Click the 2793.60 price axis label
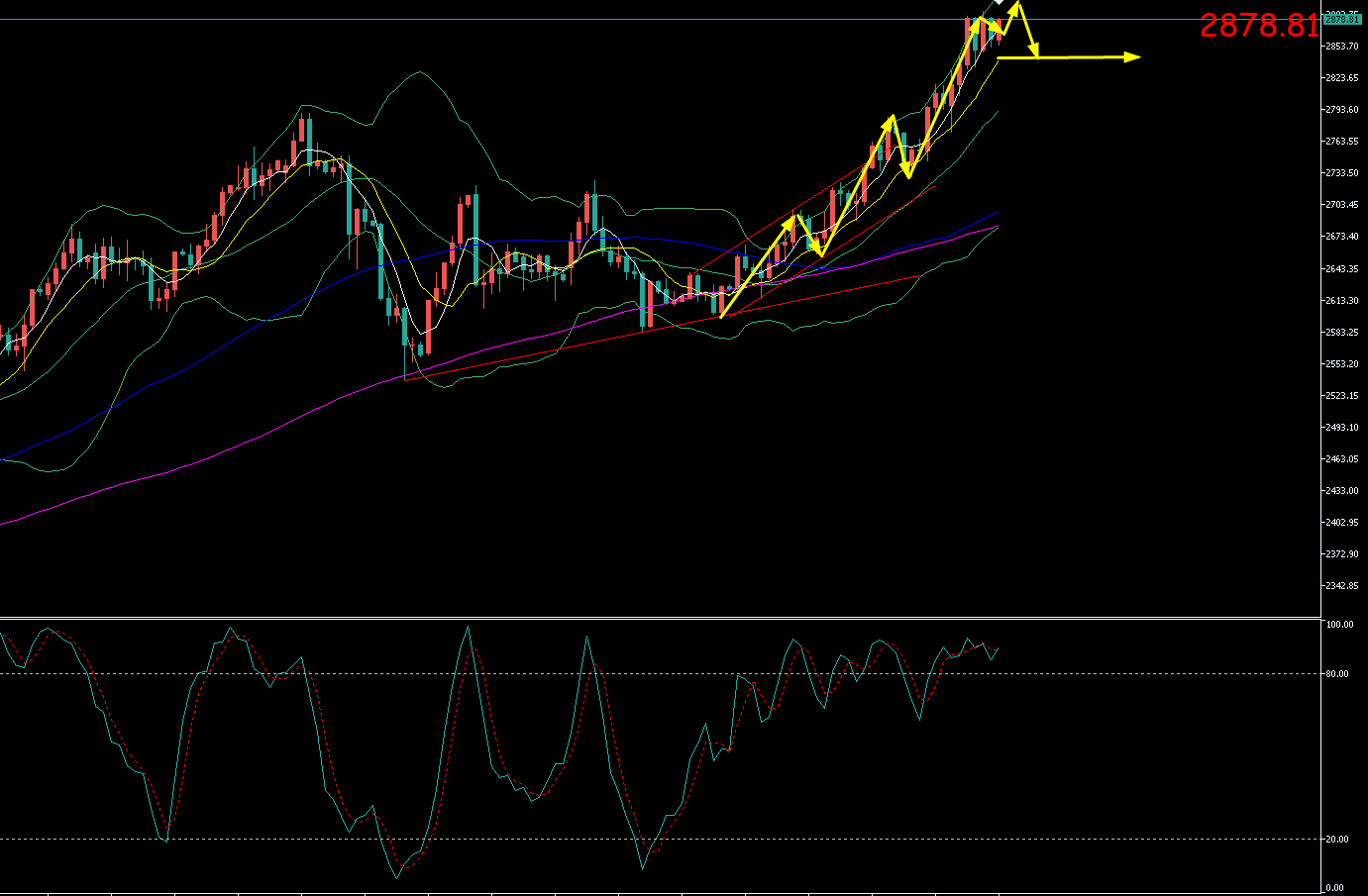Viewport: 1368px width, 896px height. (x=1341, y=110)
